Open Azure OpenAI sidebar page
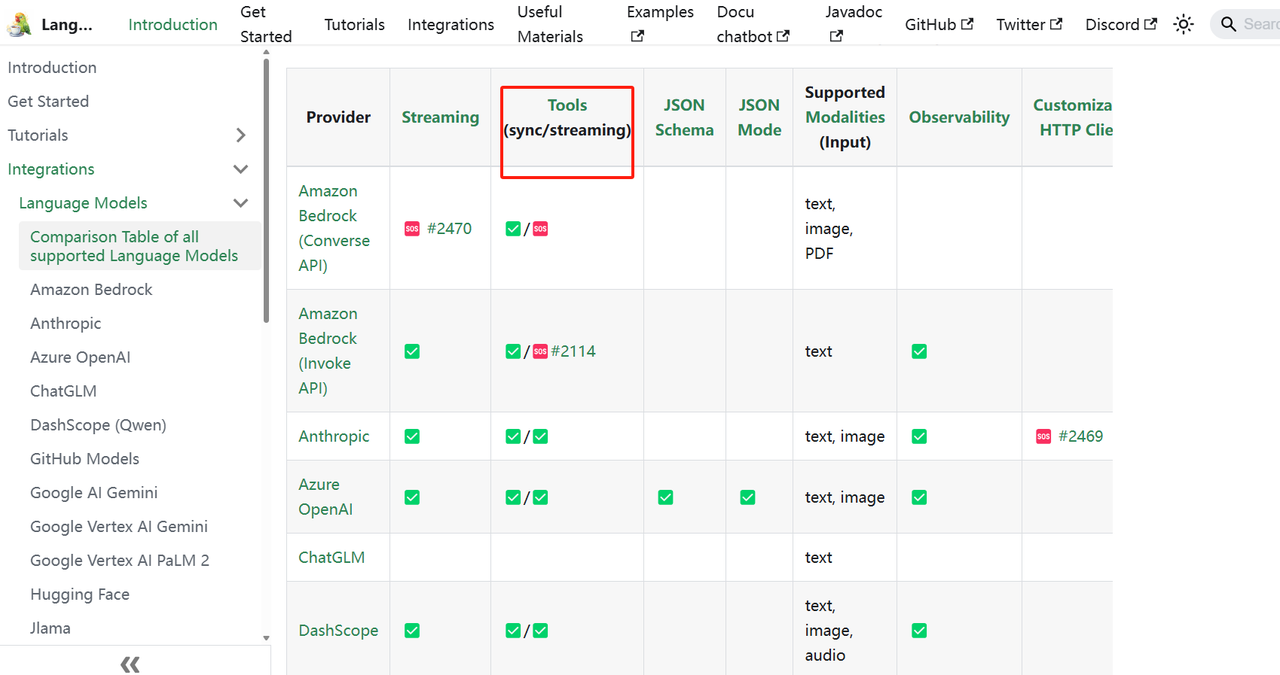 pyautogui.click(x=80, y=357)
